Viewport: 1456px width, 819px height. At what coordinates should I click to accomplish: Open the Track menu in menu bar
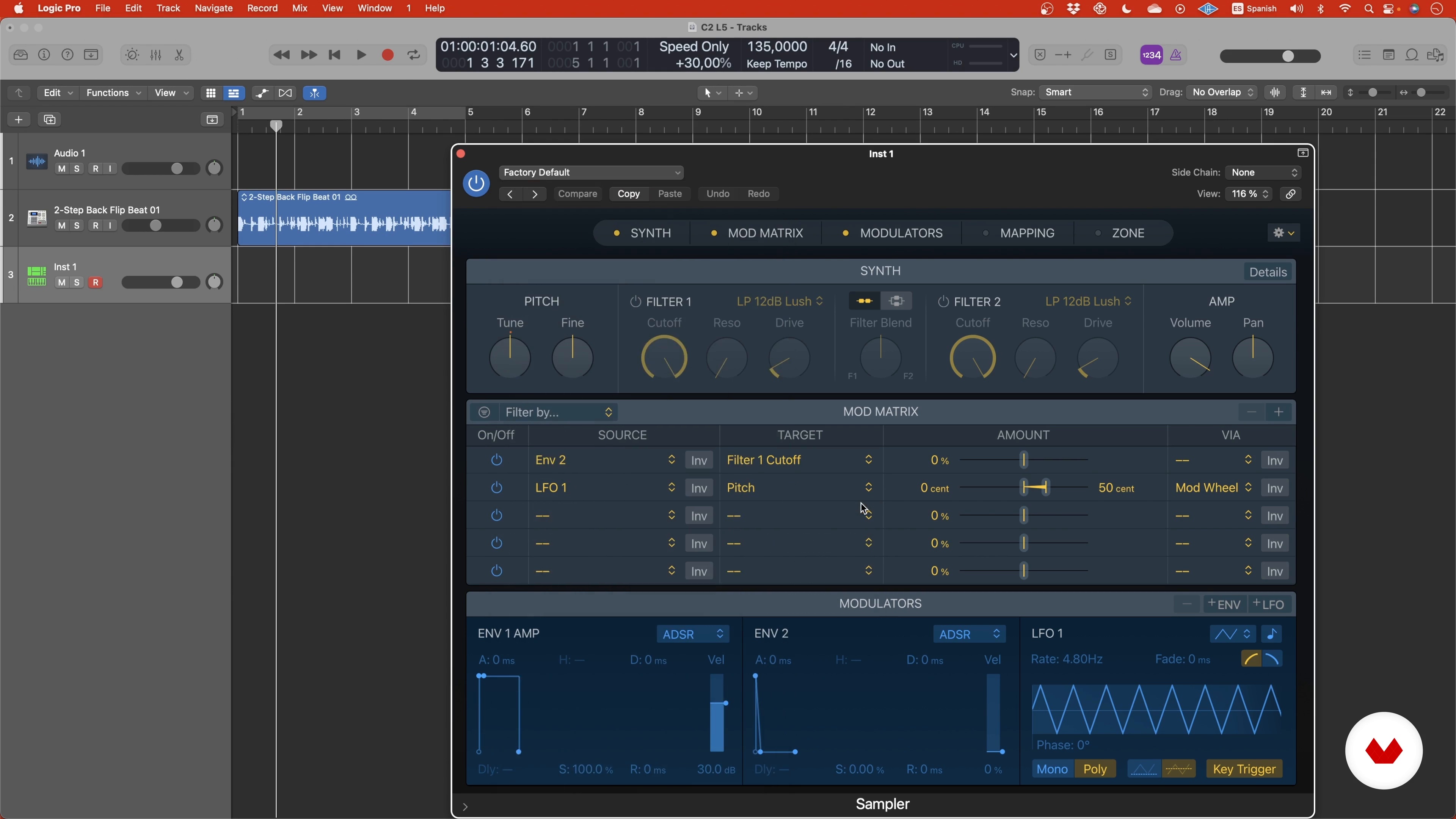click(x=168, y=8)
